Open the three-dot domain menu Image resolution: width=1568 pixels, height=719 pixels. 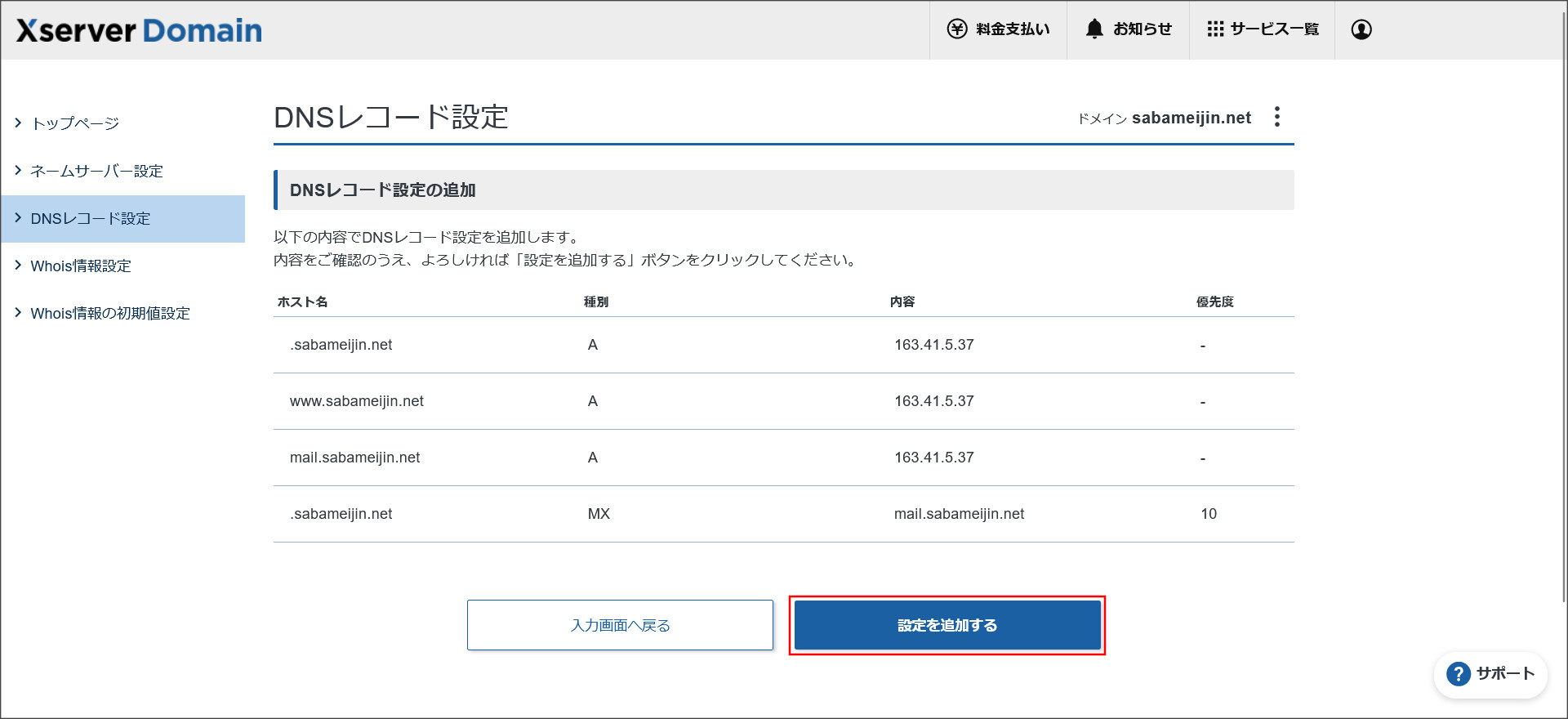click(x=1277, y=117)
